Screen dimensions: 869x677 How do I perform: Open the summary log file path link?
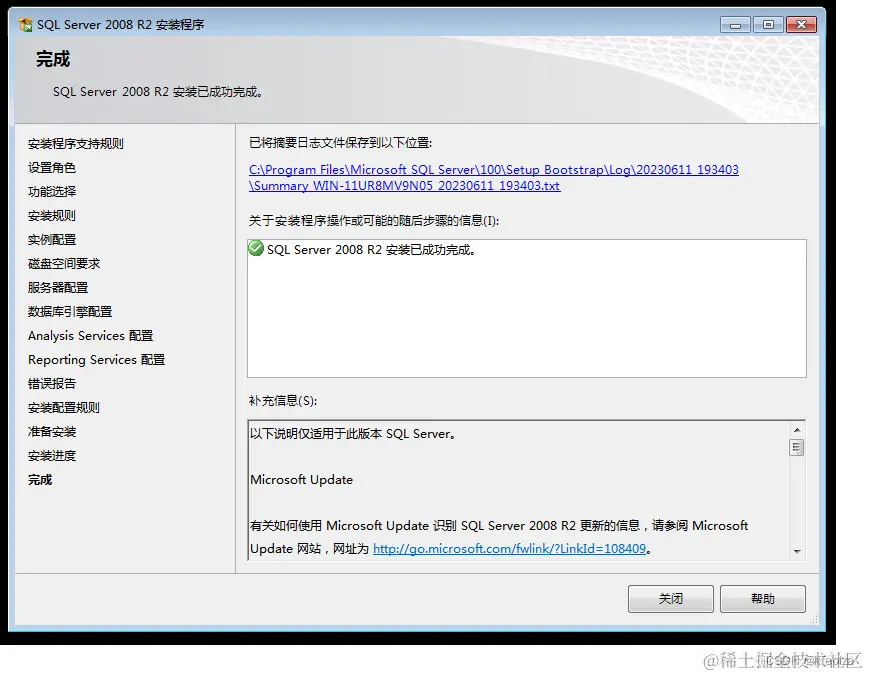tap(494, 177)
